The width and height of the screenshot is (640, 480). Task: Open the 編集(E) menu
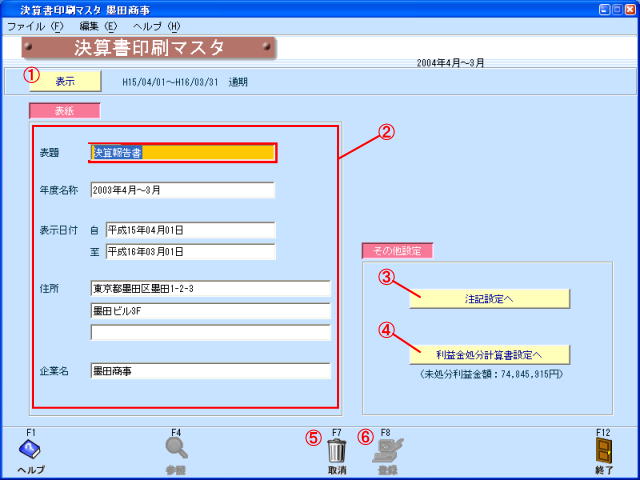pyautogui.click(x=97, y=26)
